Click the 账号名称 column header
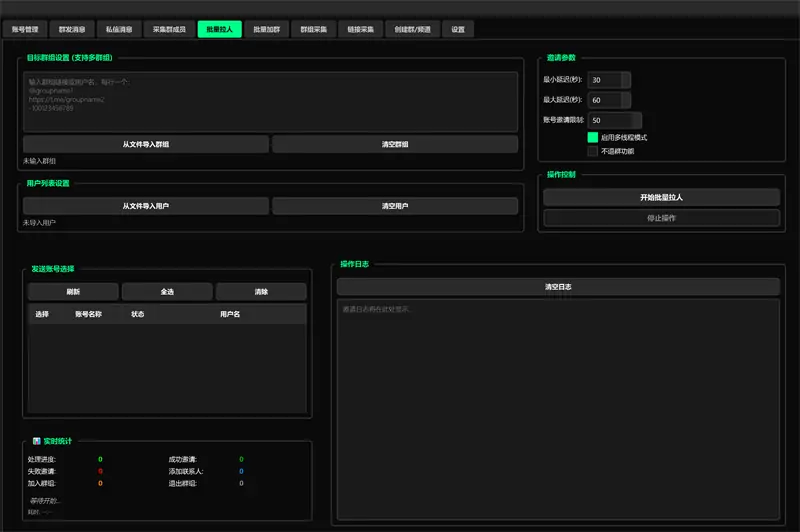The image size is (800, 532). point(89,314)
